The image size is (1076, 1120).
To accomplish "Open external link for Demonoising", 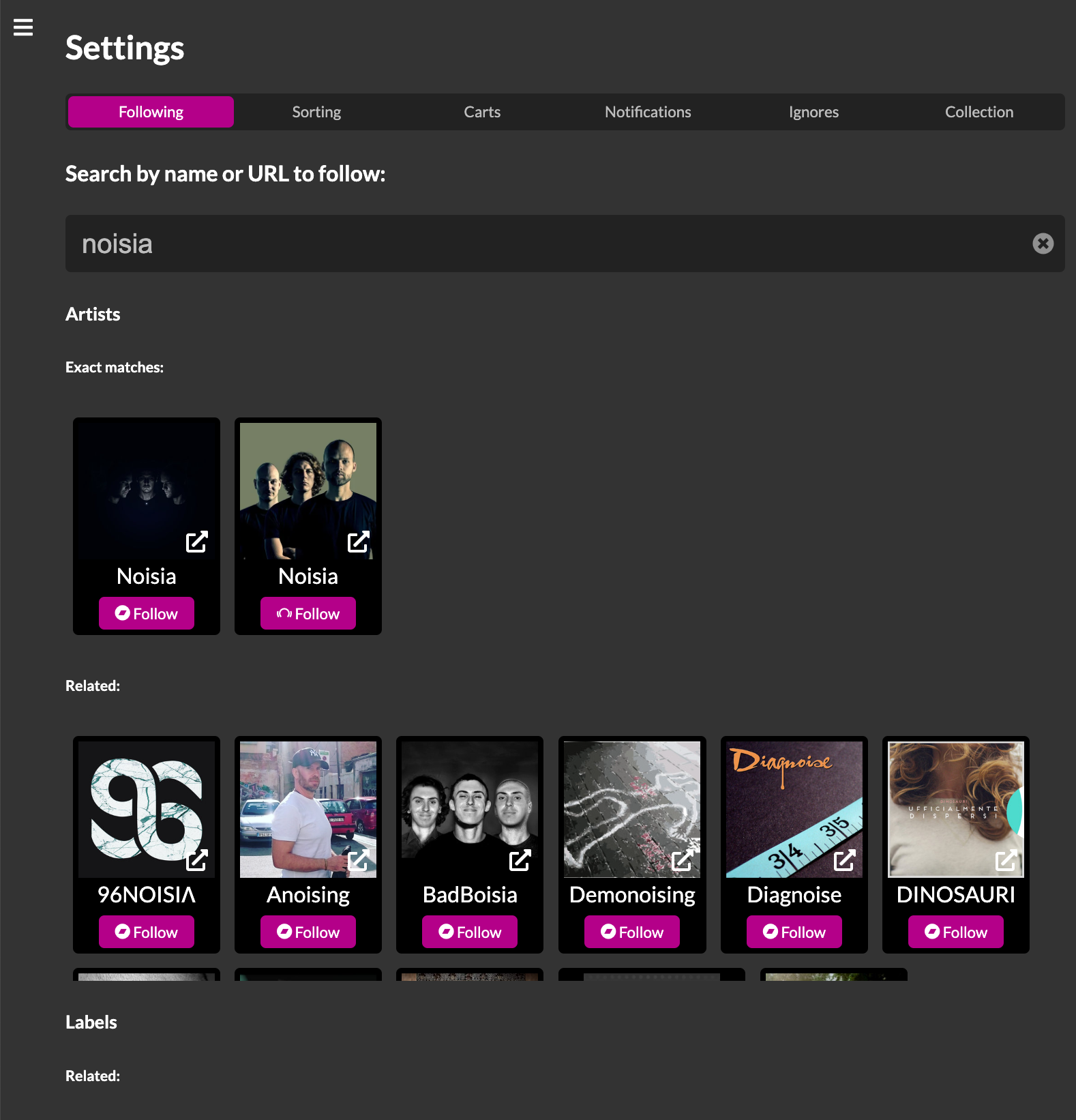I will point(682,861).
